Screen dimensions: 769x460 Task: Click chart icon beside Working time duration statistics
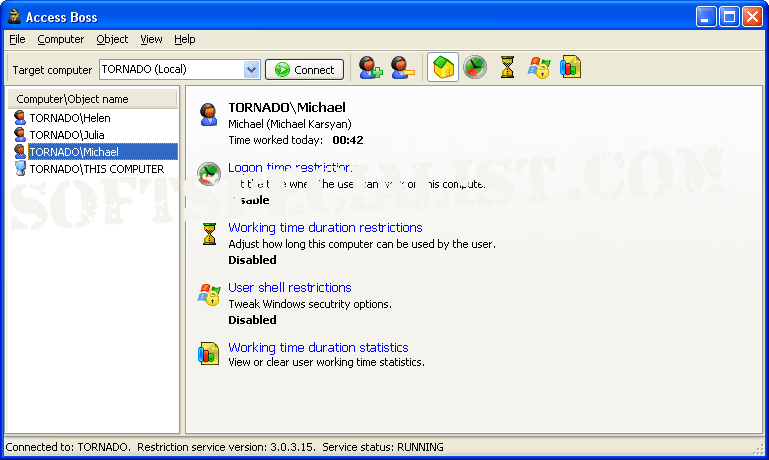coord(208,354)
